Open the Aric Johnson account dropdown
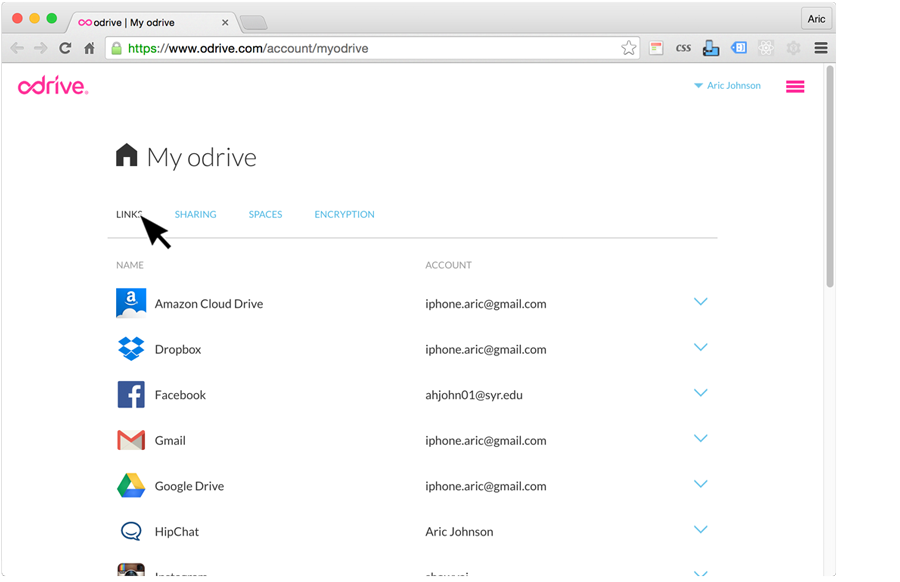The image size is (900, 582). (727, 86)
